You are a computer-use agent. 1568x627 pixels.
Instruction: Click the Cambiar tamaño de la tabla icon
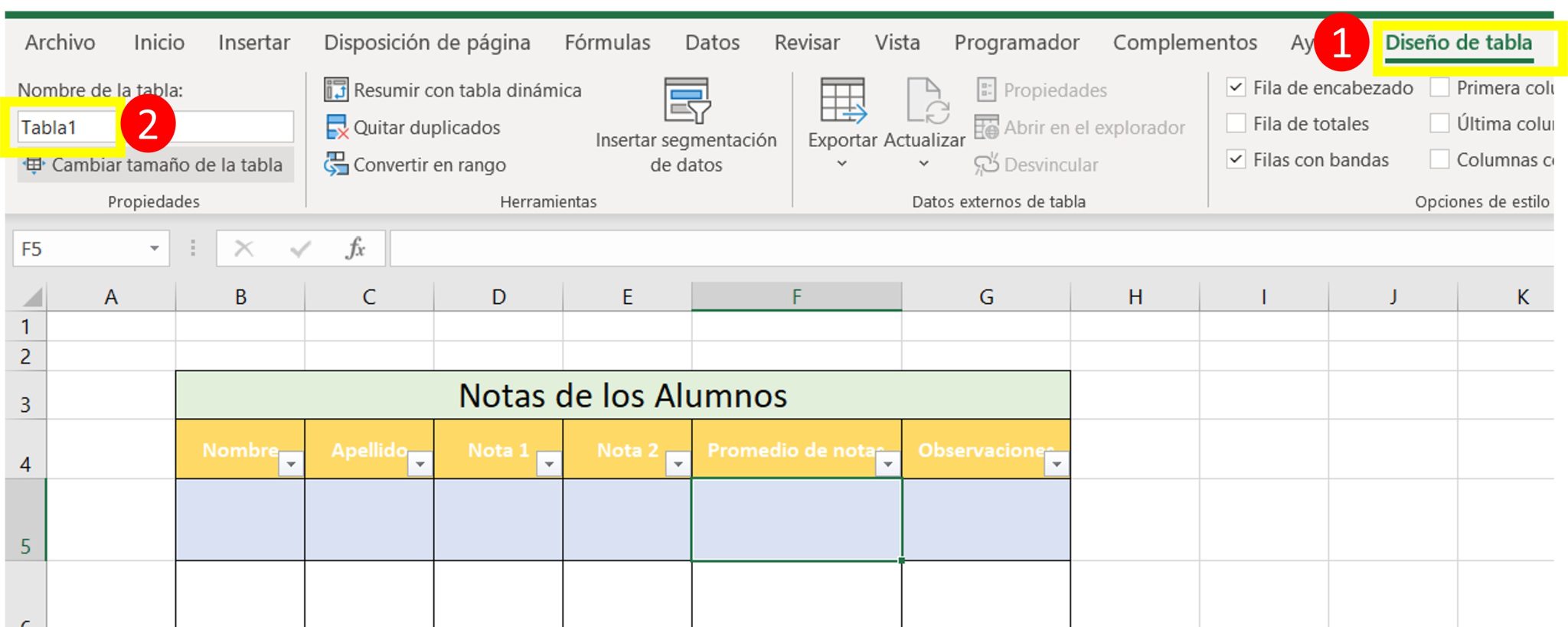33,165
